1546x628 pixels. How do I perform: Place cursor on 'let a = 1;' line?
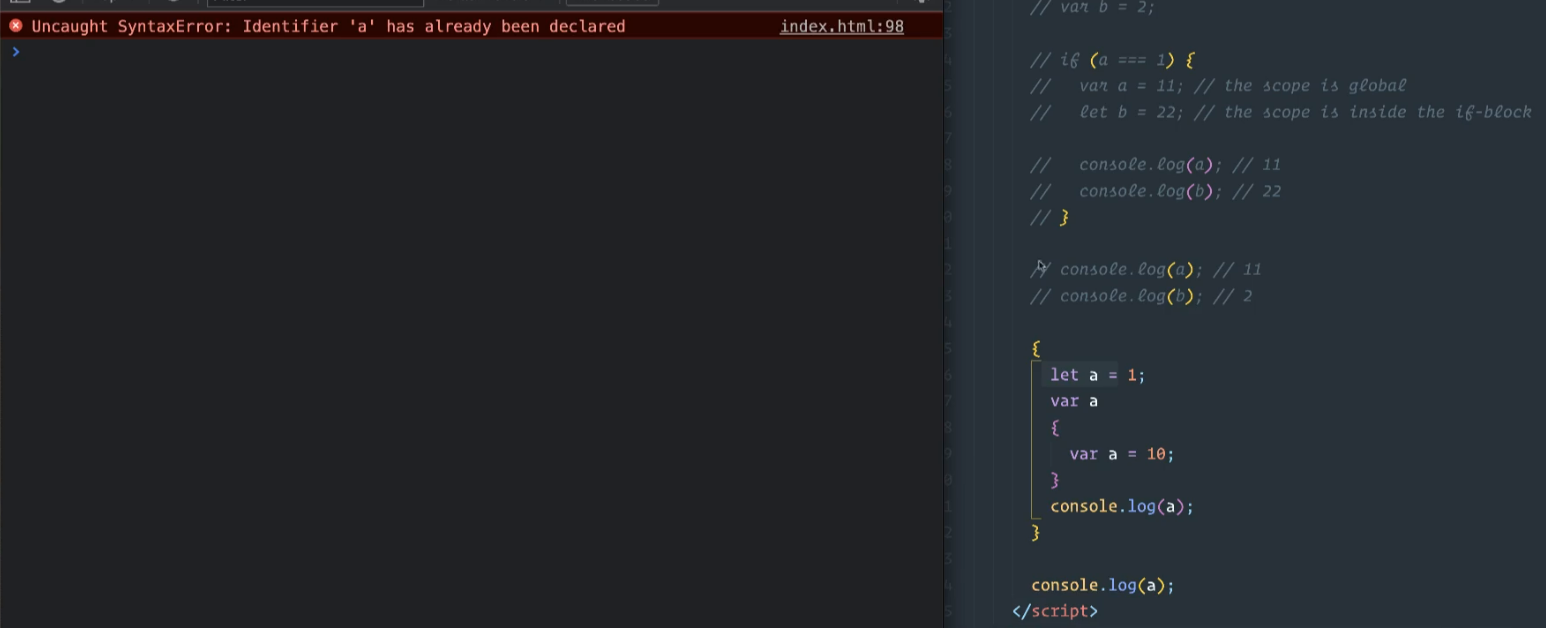1097,375
